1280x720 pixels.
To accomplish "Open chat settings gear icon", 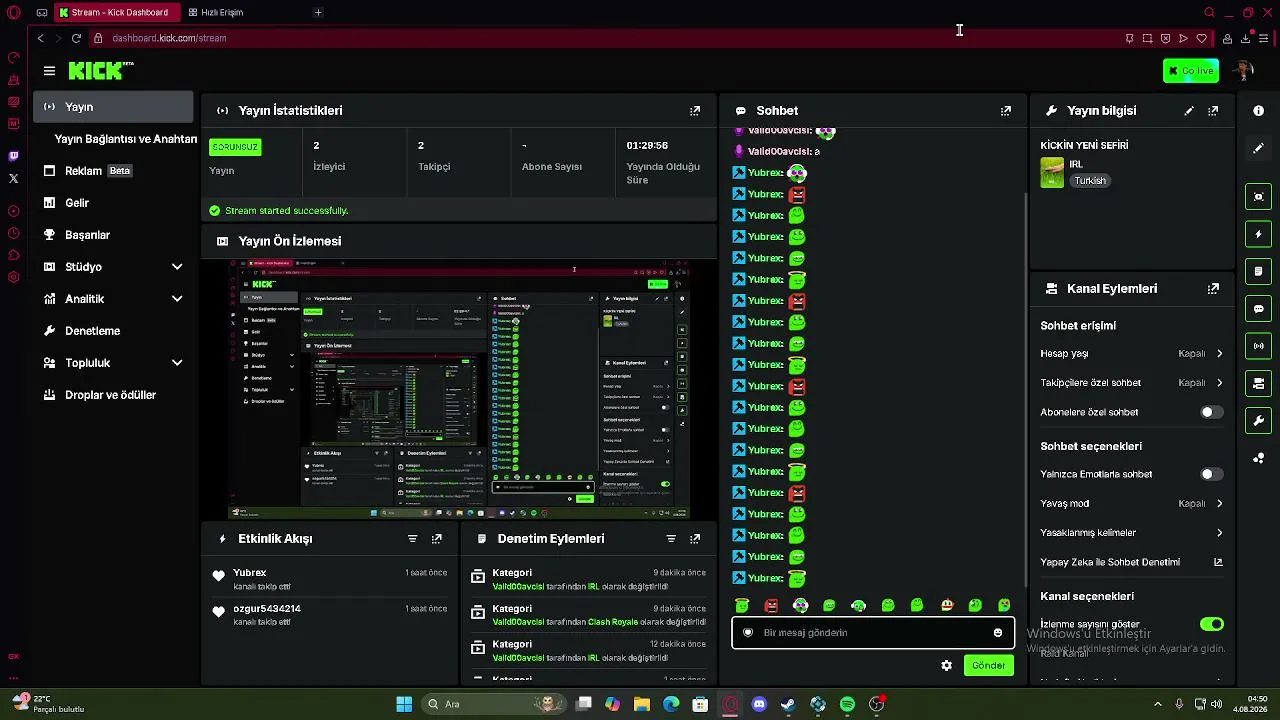I will point(946,666).
